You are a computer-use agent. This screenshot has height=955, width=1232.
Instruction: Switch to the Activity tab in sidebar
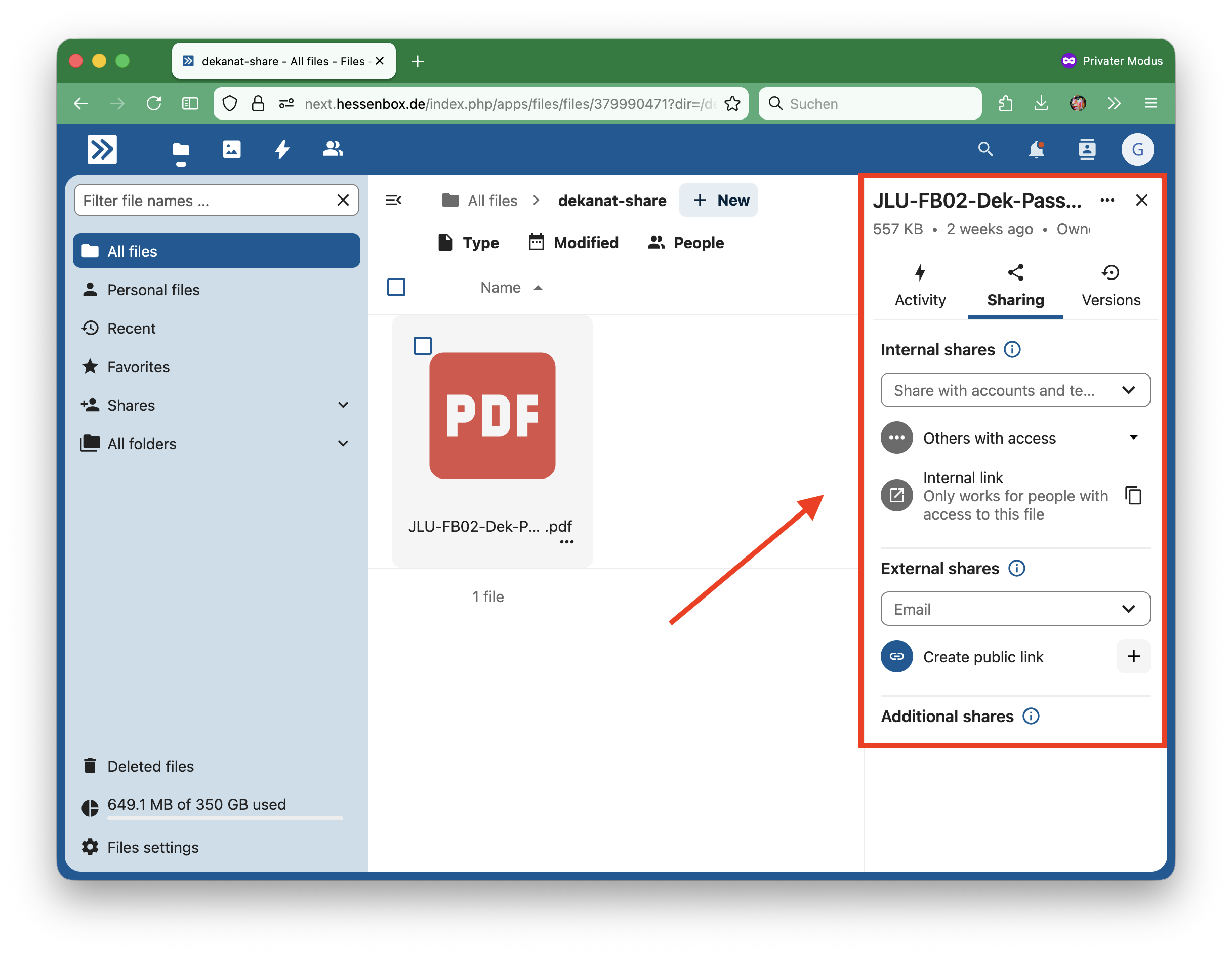pyautogui.click(x=920, y=287)
